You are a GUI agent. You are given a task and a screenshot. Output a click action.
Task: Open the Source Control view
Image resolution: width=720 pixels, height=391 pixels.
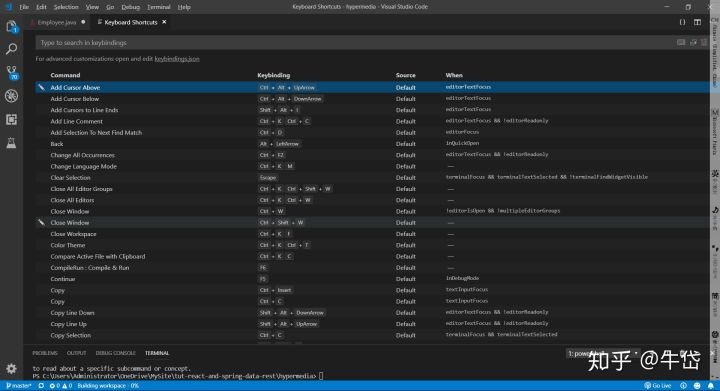[11, 72]
